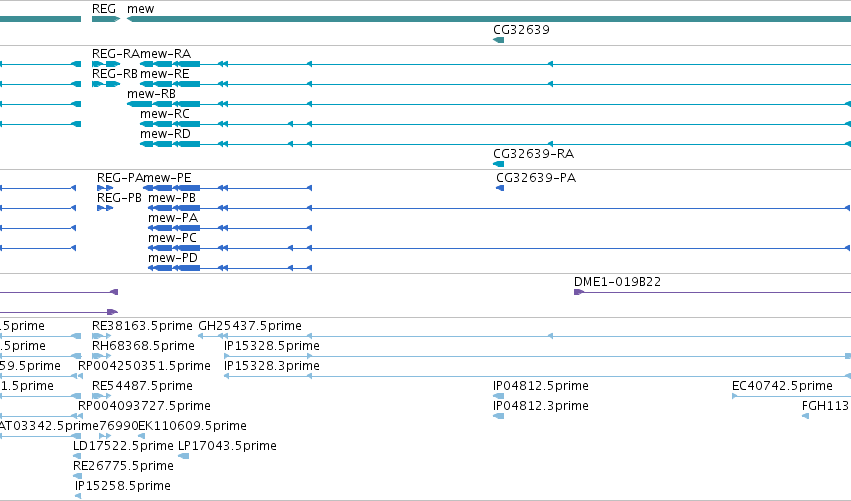The height and width of the screenshot is (501, 851).
Task: Click the CG32639 gene arrow glyph
Action: (498, 40)
